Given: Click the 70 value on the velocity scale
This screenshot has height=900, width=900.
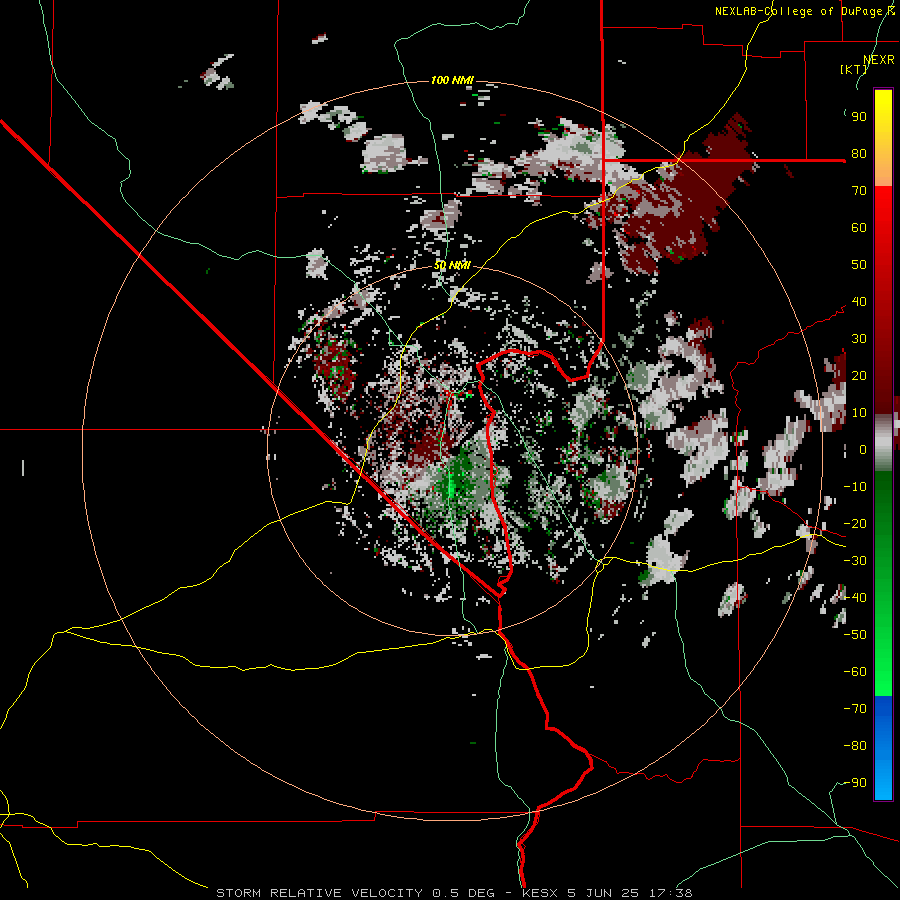Looking at the screenshot, I should pyautogui.click(x=859, y=191).
